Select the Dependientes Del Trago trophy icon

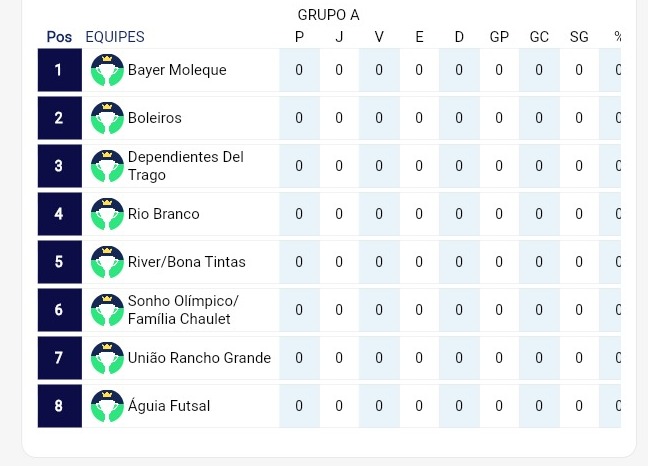pos(107,166)
